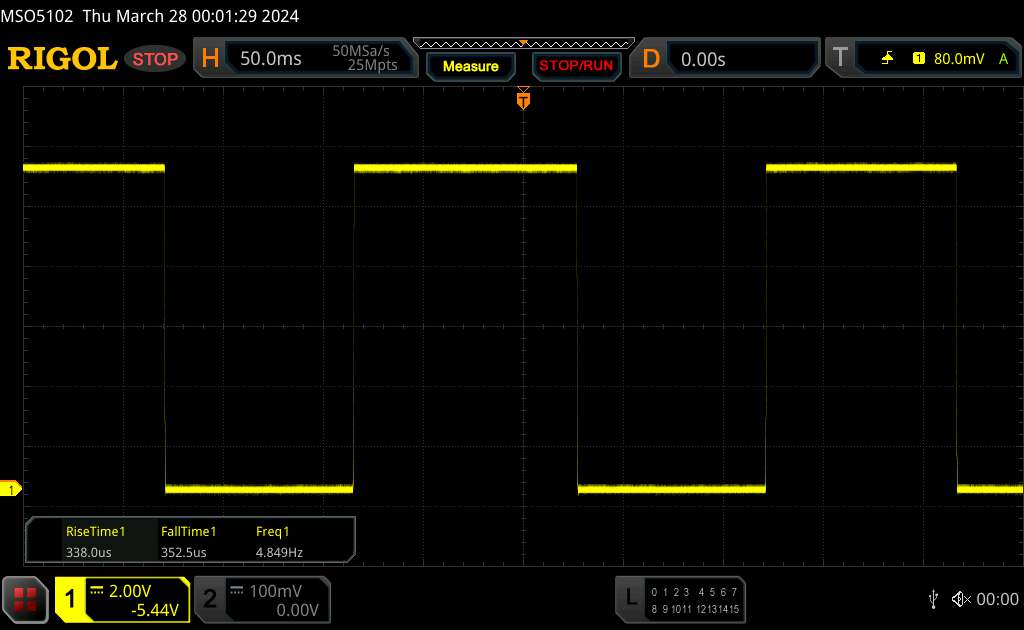The height and width of the screenshot is (630, 1024).
Task: Click the USB connection status icon
Action: point(933,599)
